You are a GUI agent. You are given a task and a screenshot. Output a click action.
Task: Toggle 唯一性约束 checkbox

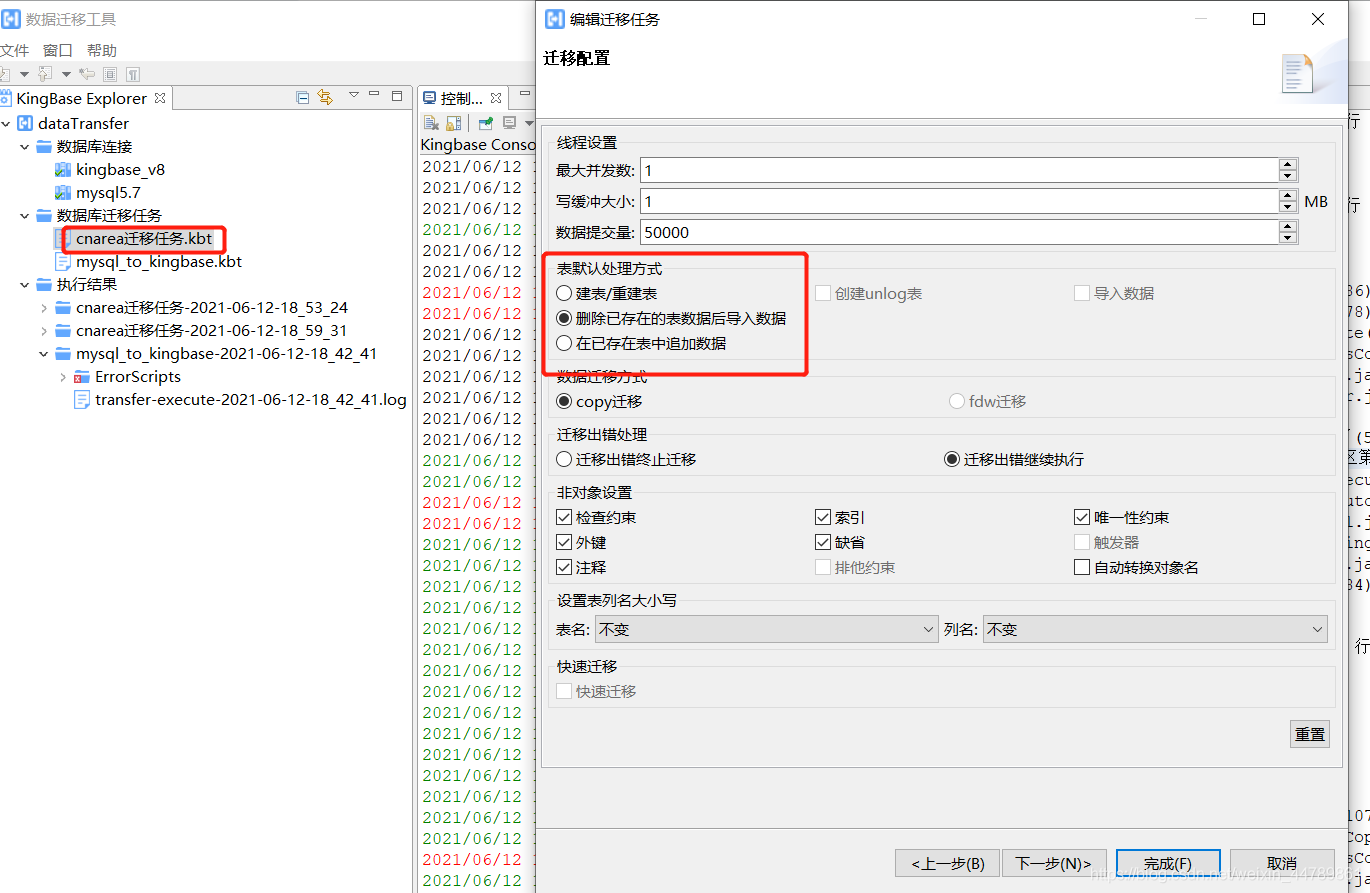(x=1082, y=517)
